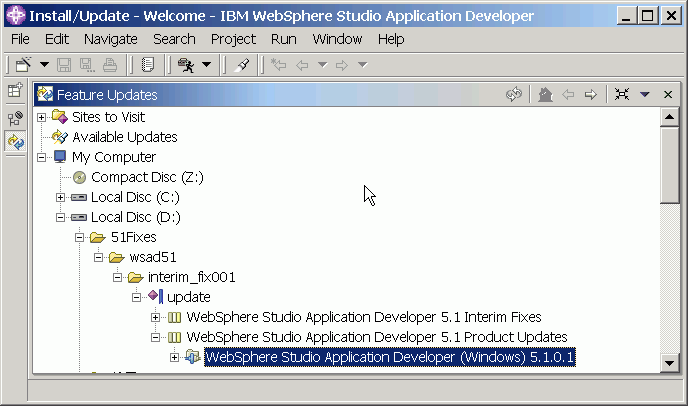
Task: Select Sites to Visit
Action: (x=108, y=117)
